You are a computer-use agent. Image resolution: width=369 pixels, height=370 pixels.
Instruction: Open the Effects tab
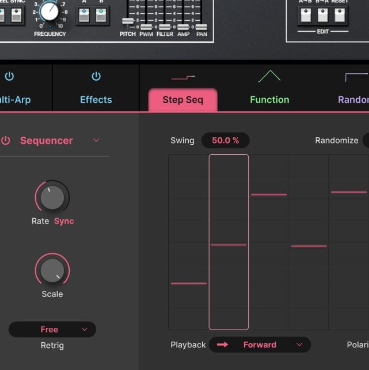pyautogui.click(x=96, y=100)
